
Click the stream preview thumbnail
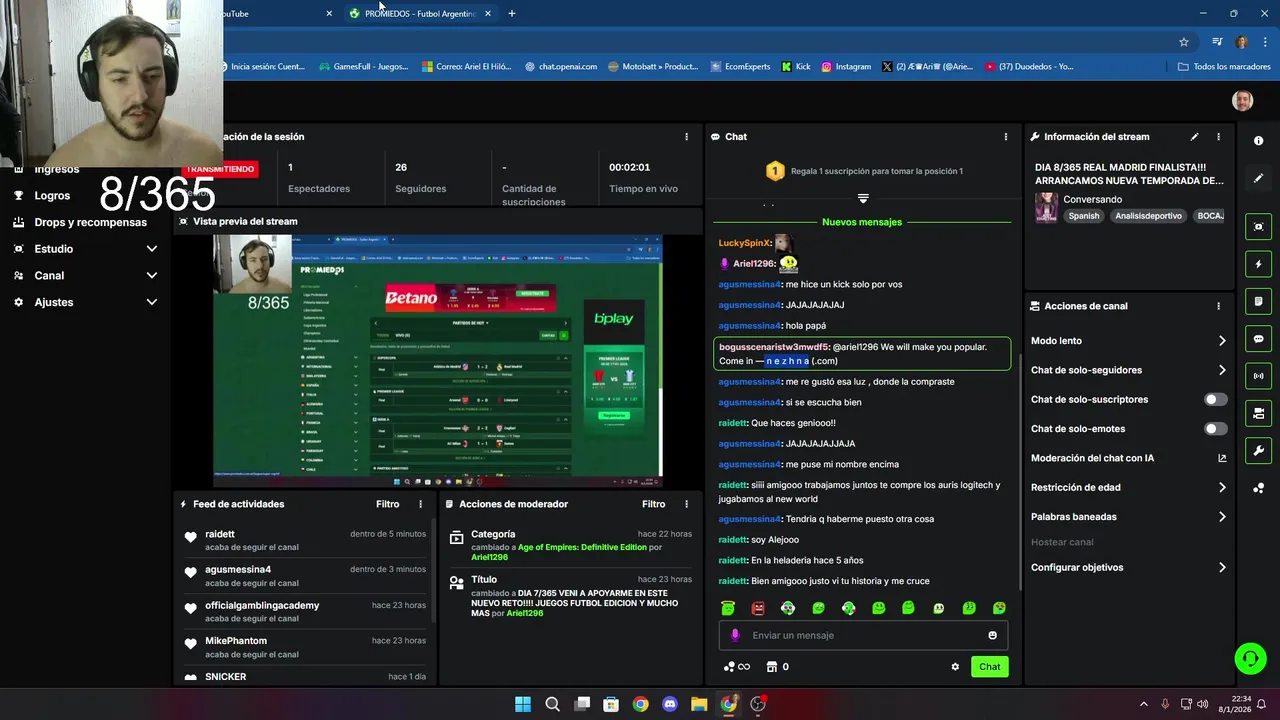point(437,361)
